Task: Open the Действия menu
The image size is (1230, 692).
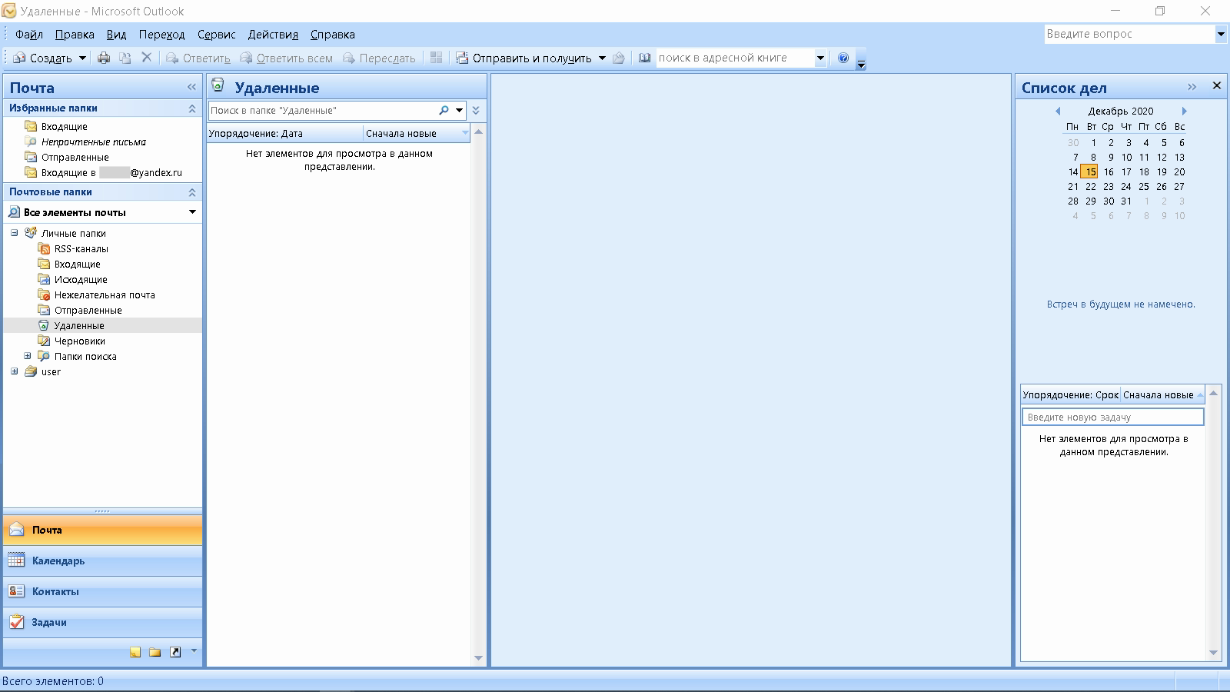Action: click(274, 35)
